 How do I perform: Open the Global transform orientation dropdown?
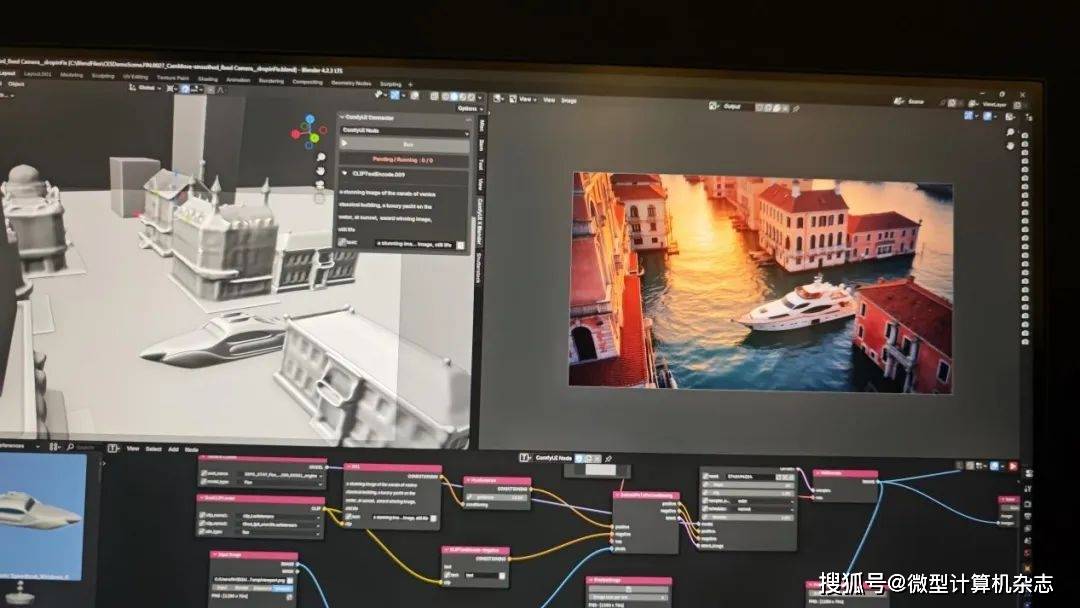coord(146,87)
